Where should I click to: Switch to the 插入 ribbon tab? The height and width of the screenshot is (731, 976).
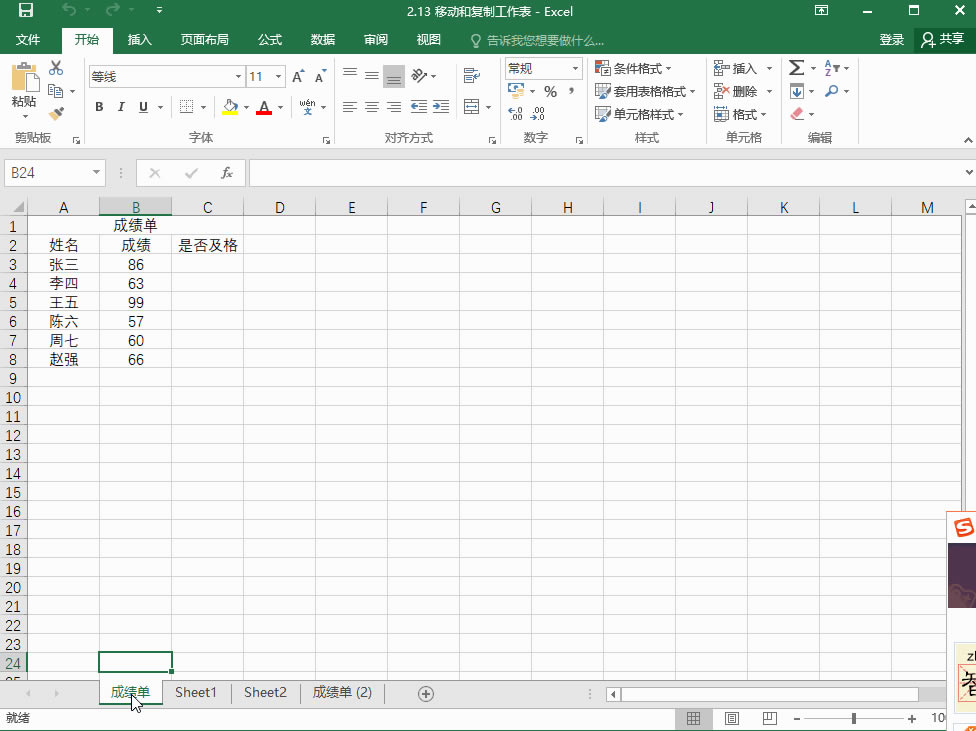[x=139, y=40]
